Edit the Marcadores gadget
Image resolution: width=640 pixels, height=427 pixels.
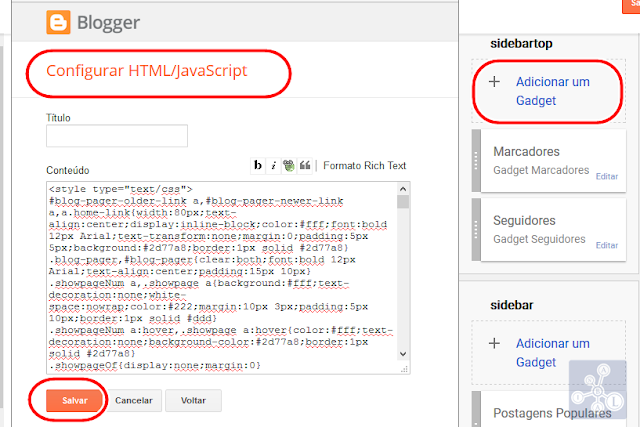coord(607,176)
